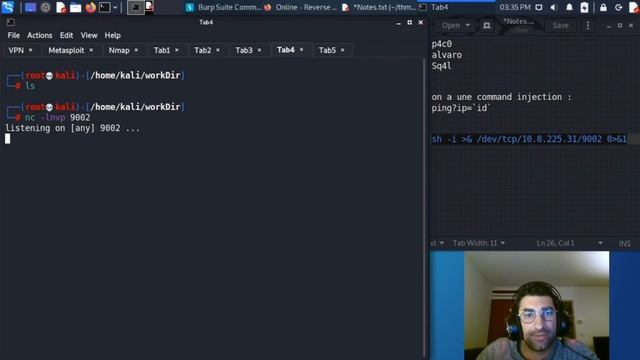Image resolution: width=640 pixels, height=360 pixels.
Task: Close the Tab5 tab
Action: pyautogui.click(x=342, y=50)
